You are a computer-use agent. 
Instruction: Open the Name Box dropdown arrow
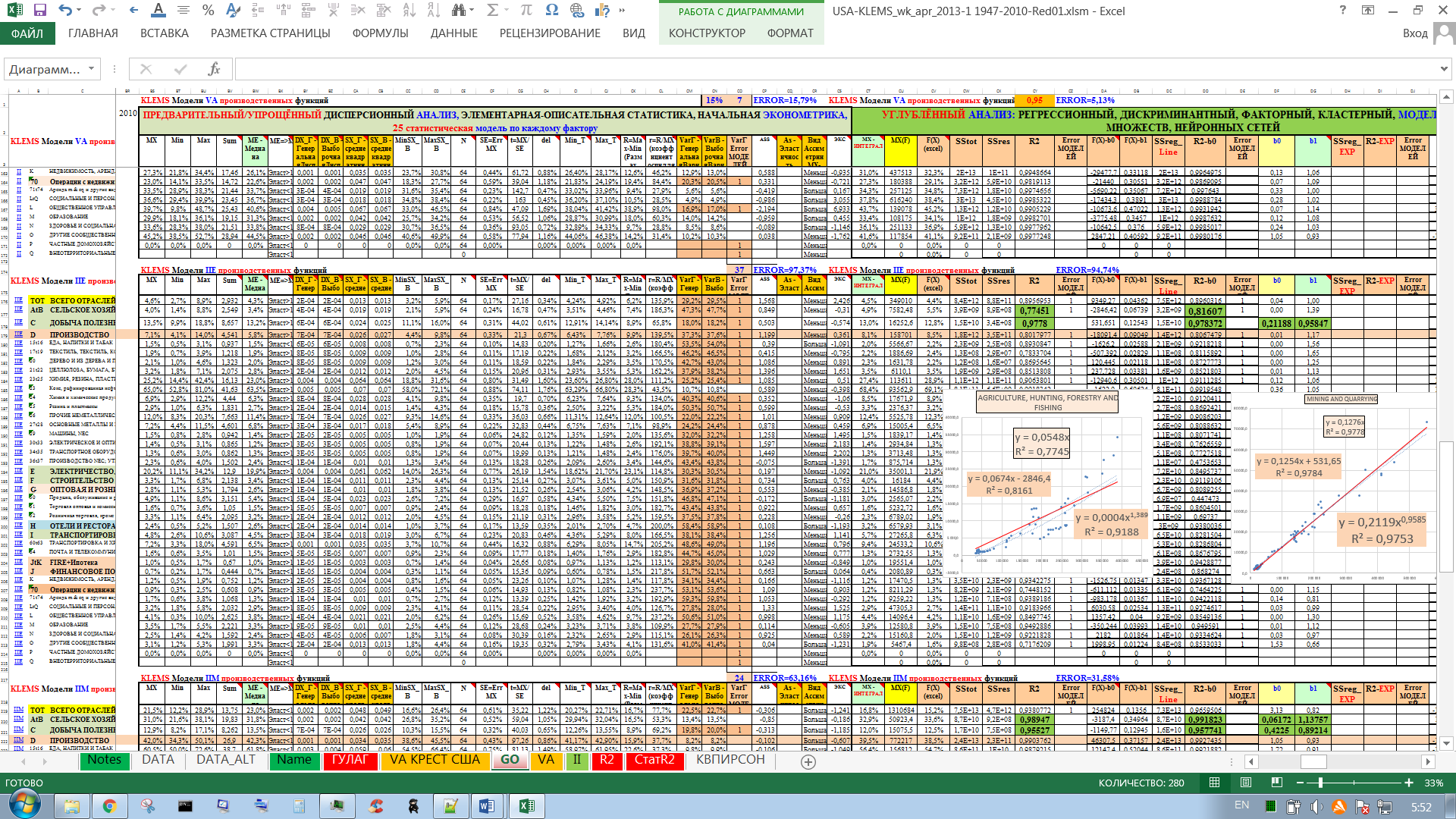tap(91, 69)
